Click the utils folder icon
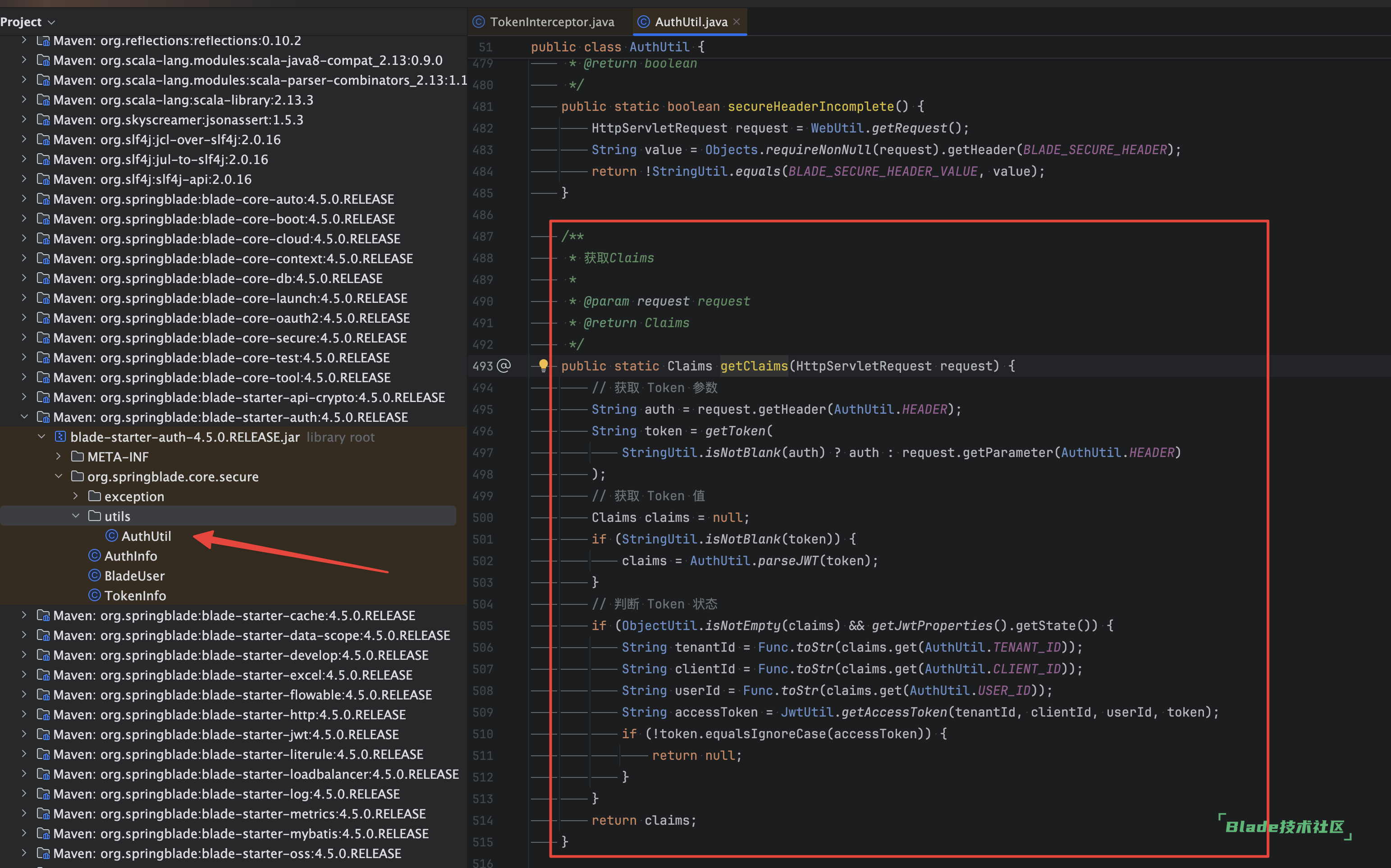The image size is (1391, 868). (x=95, y=516)
